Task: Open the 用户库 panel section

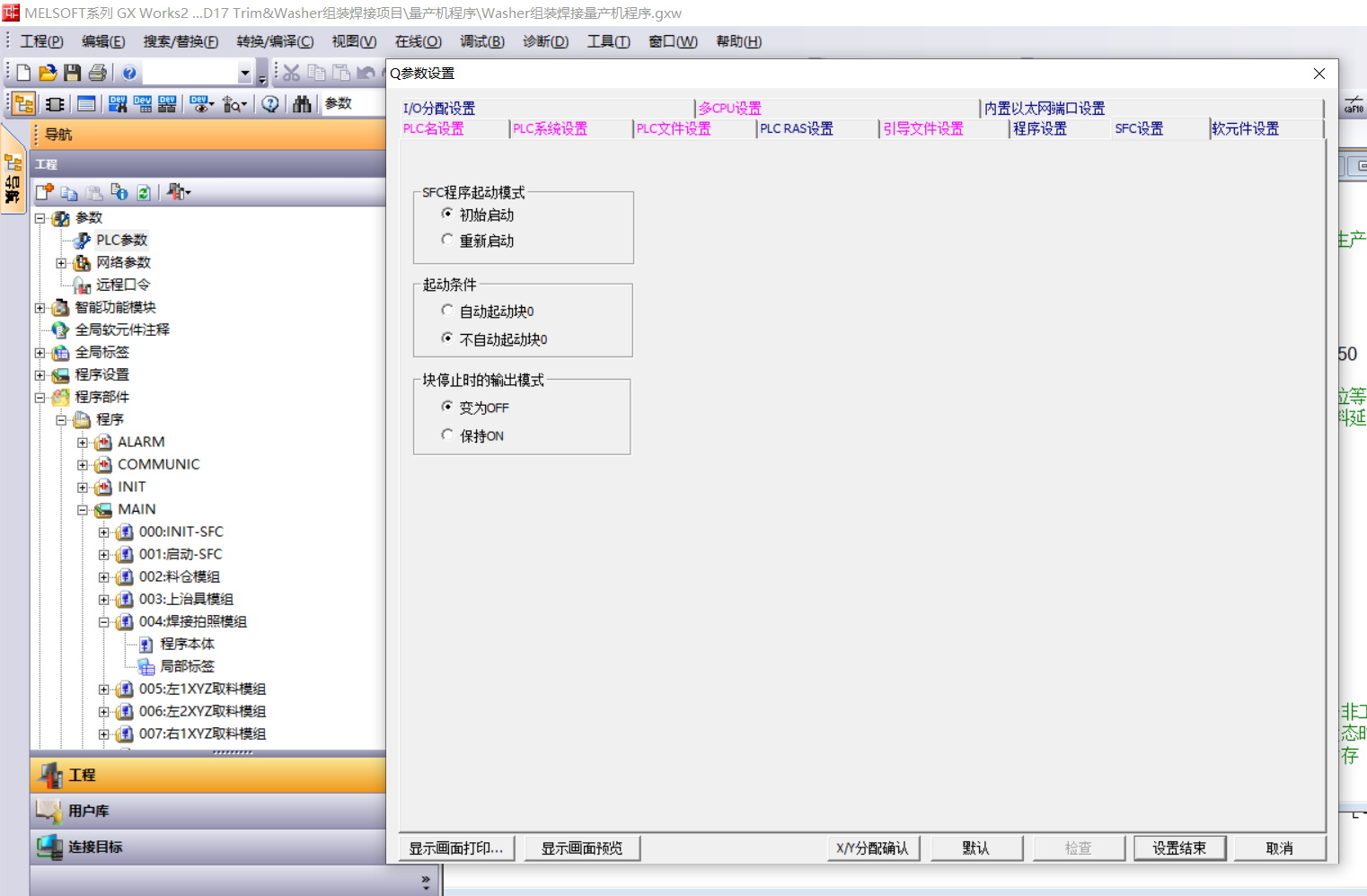Action: pyautogui.click(x=88, y=811)
